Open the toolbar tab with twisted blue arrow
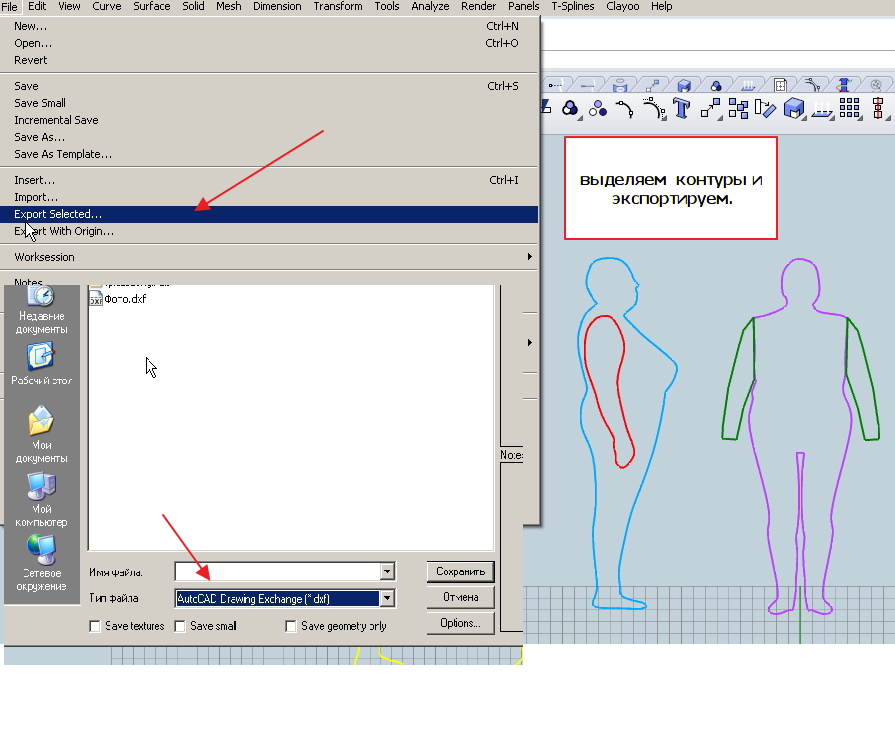895x741 pixels. tap(844, 86)
